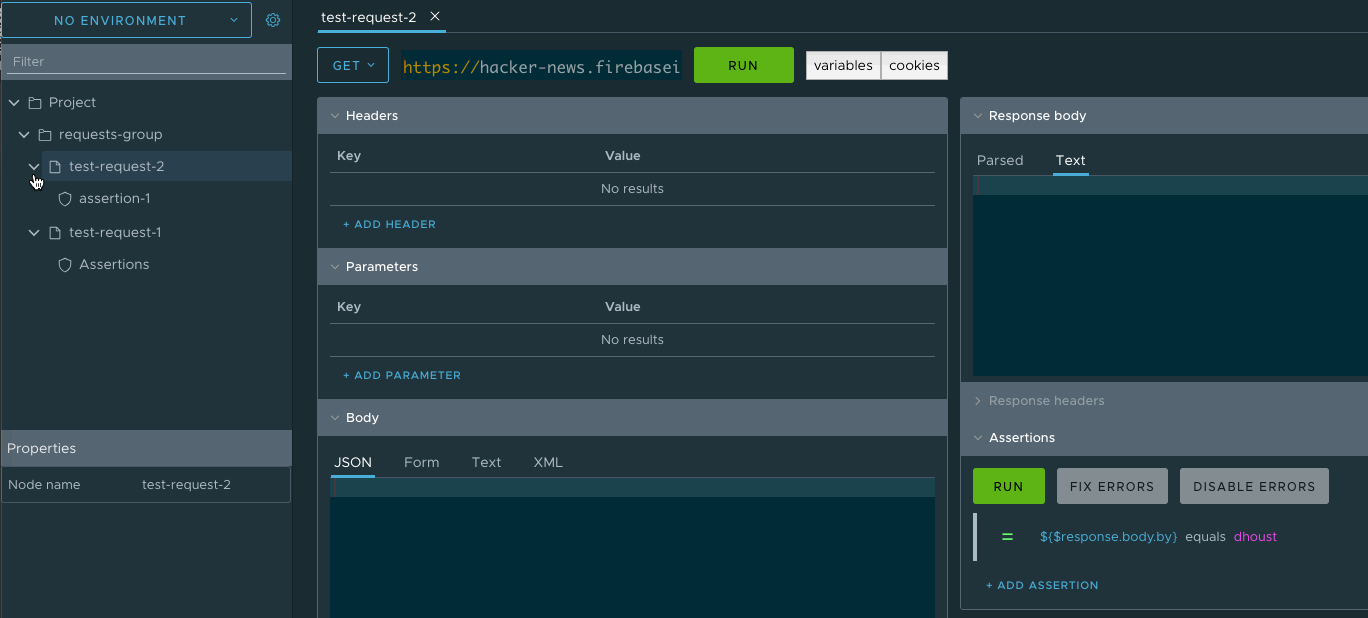Click the Parameters Value column header
Screen dimensions: 1368x618
tap(622, 307)
